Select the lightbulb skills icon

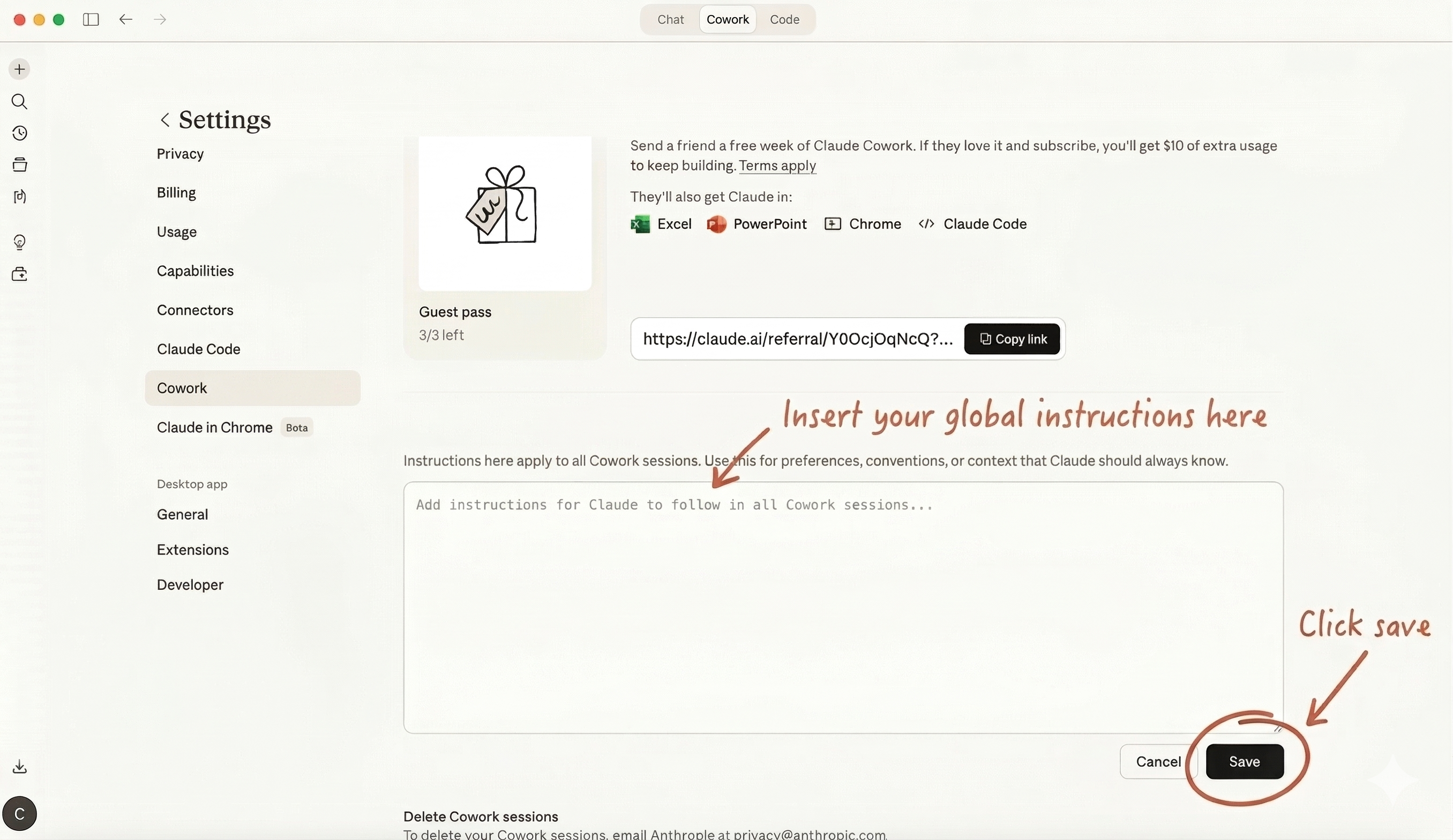click(x=19, y=242)
